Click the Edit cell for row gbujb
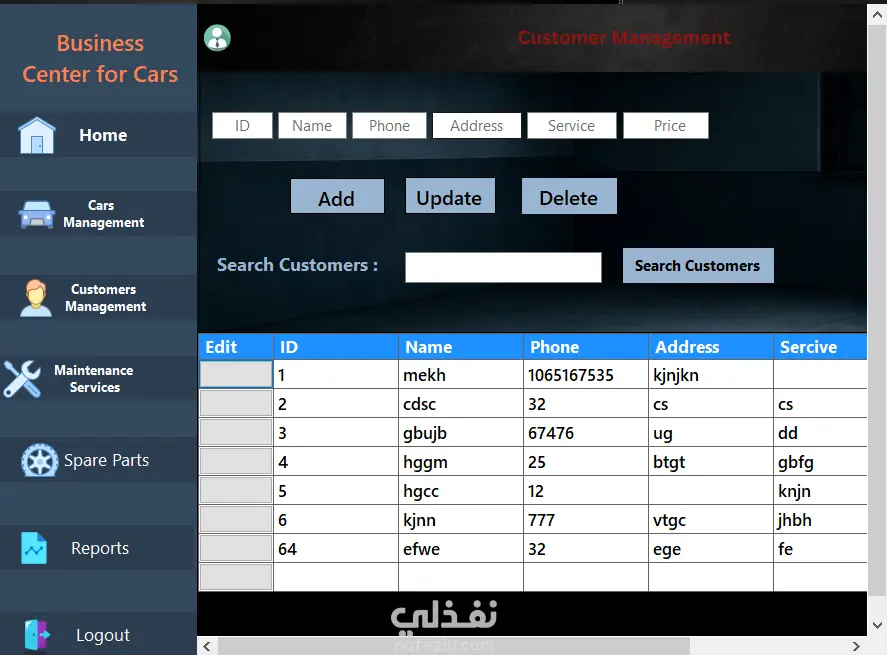Image resolution: width=887 pixels, height=655 pixels. click(x=236, y=432)
